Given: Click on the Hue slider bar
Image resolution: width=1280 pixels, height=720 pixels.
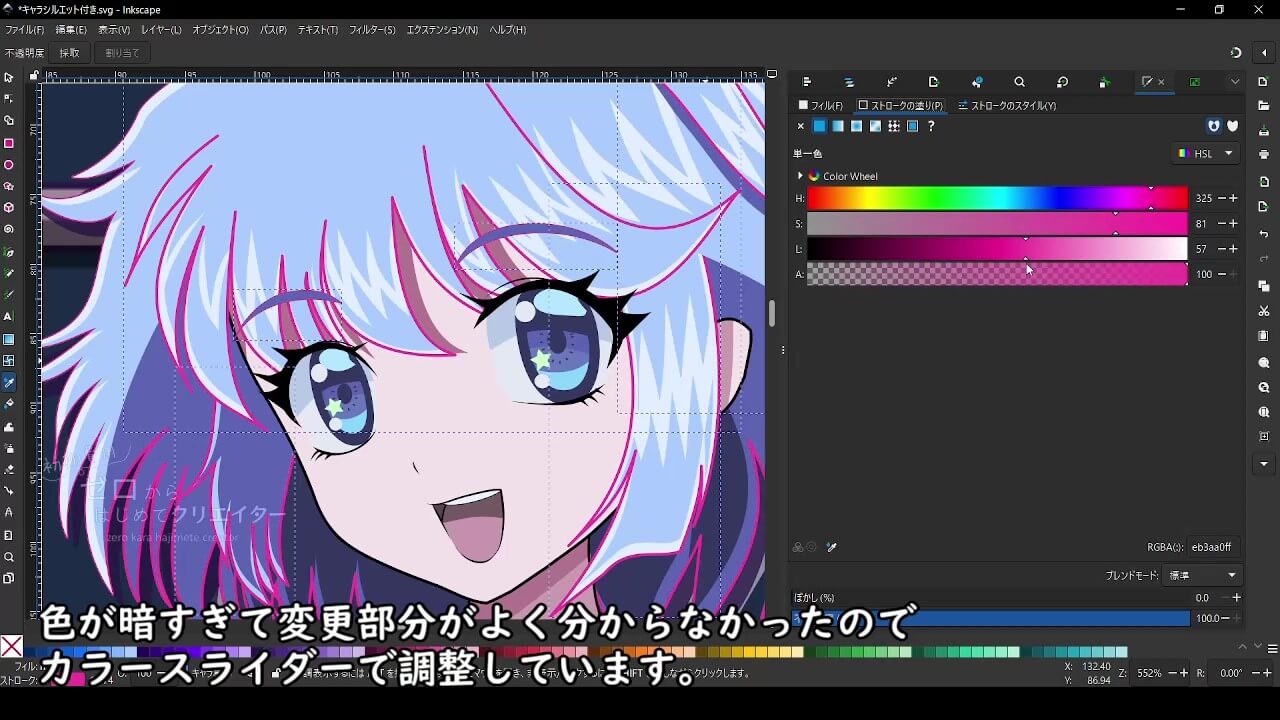Looking at the screenshot, I should pos(997,198).
